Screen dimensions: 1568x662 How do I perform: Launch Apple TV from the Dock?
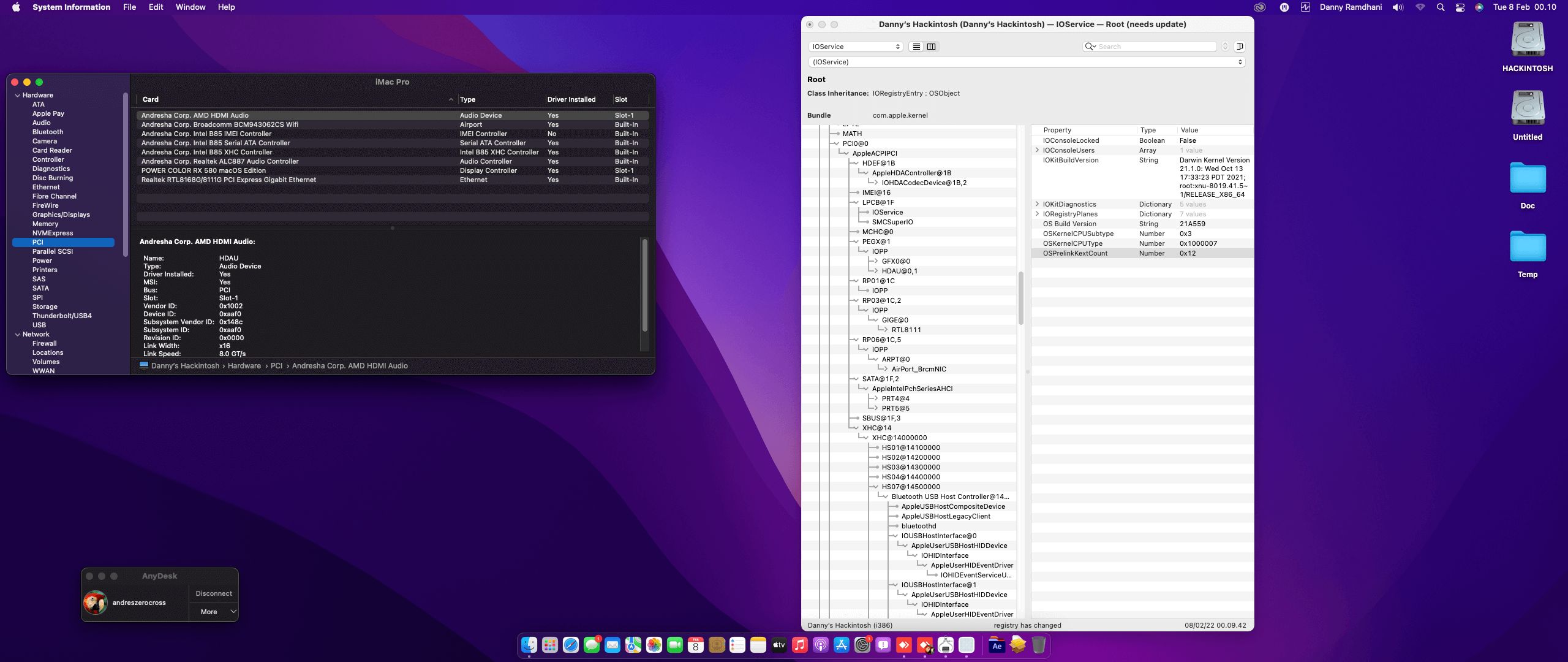pyautogui.click(x=779, y=645)
